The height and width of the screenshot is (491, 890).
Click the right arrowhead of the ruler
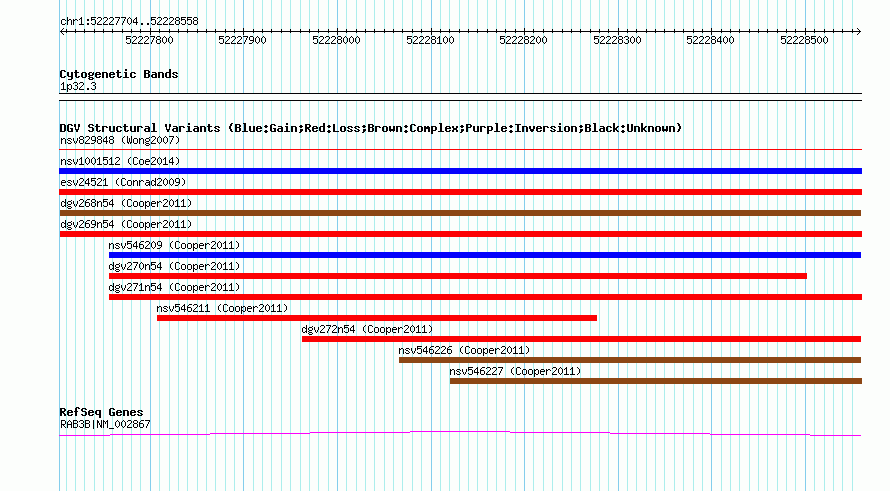point(858,32)
